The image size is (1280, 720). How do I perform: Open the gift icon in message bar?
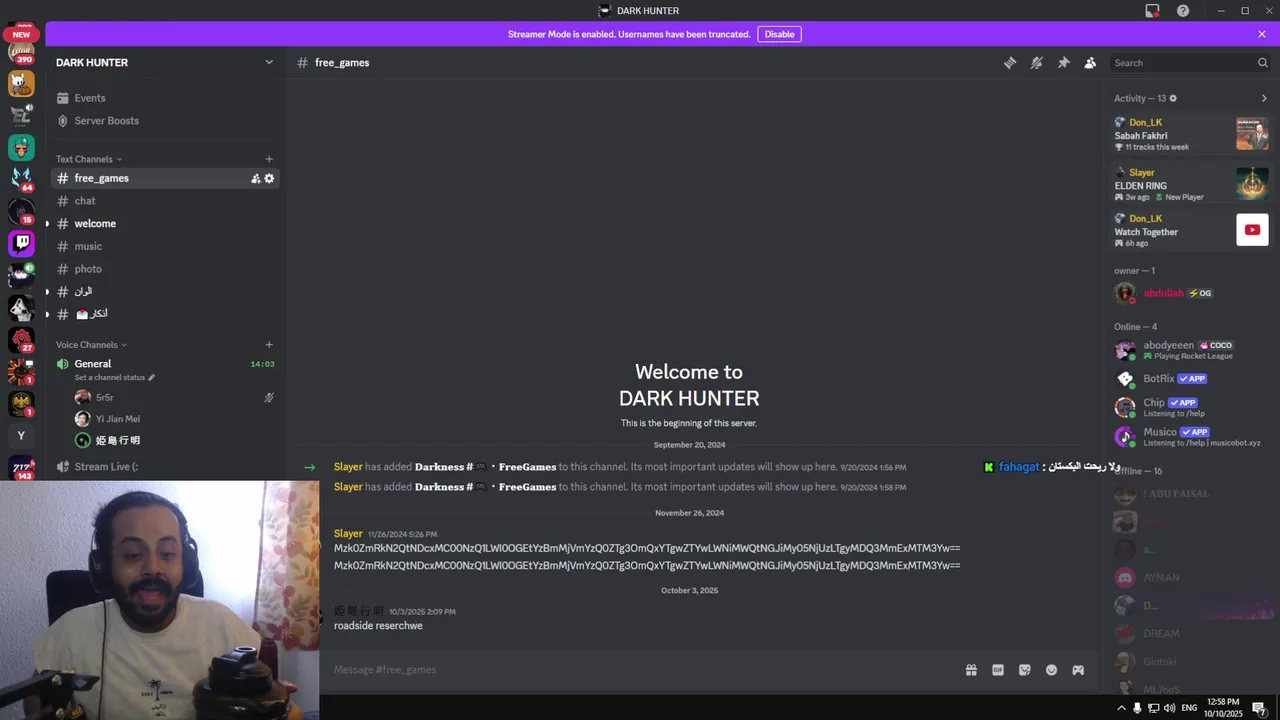click(971, 670)
